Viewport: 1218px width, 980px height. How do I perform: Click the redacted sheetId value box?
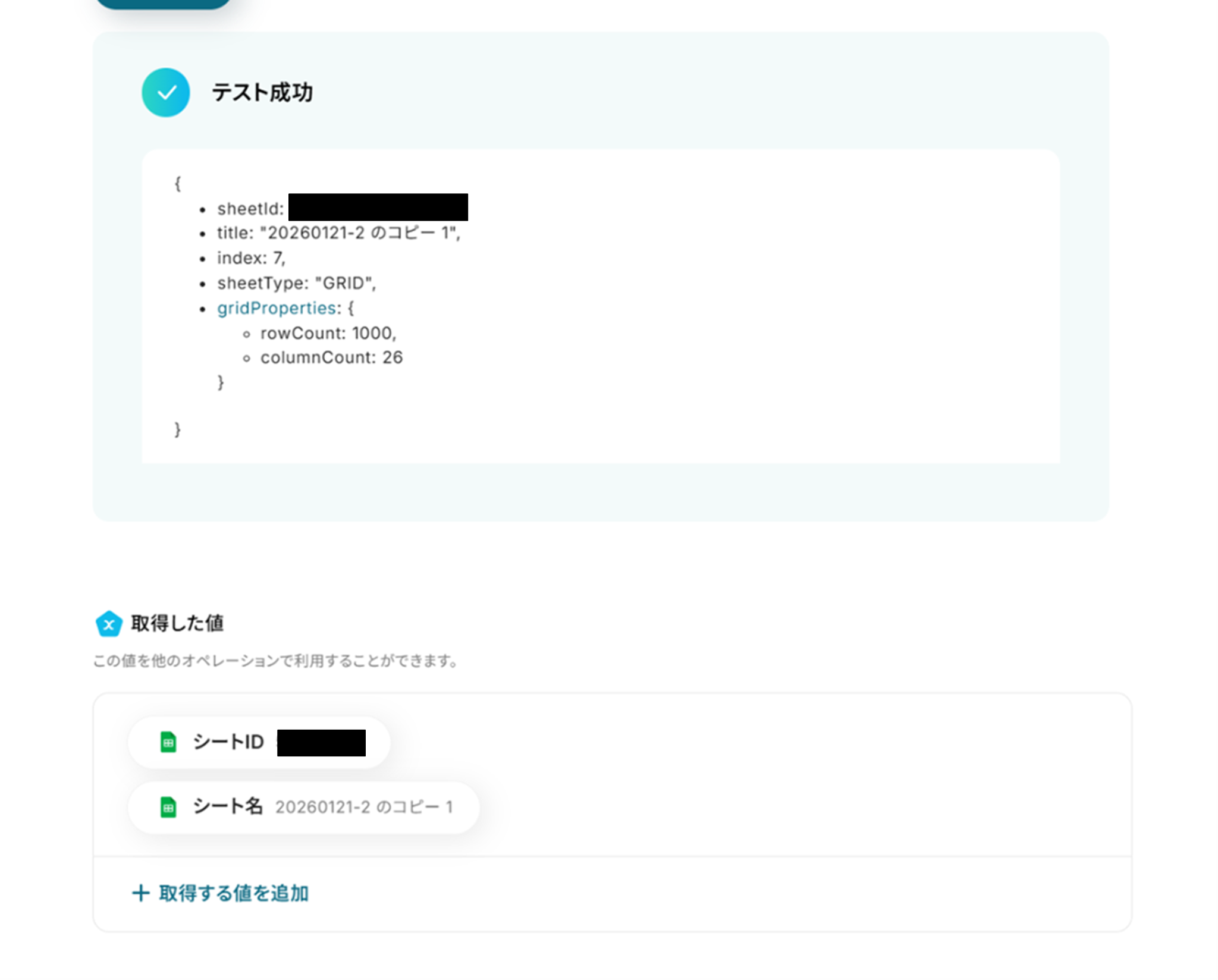pos(378,207)
